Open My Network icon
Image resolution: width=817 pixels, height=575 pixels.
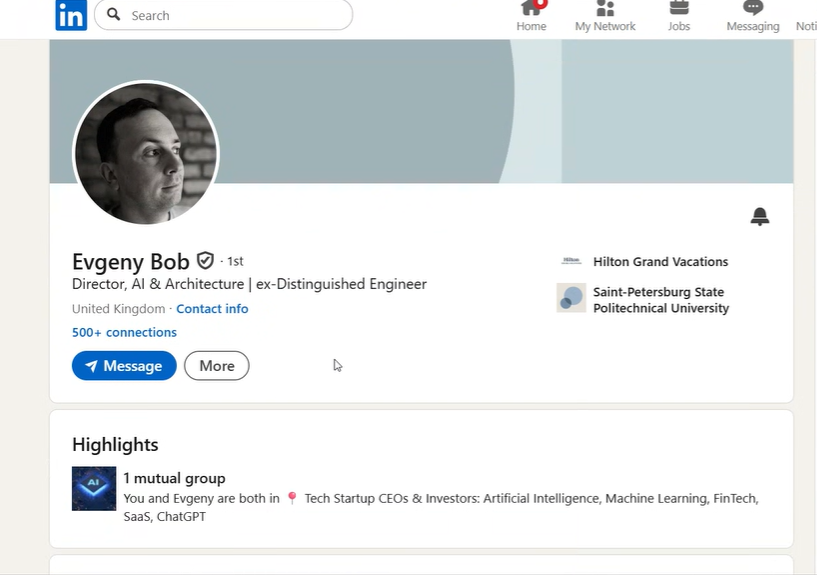point(605,9)
